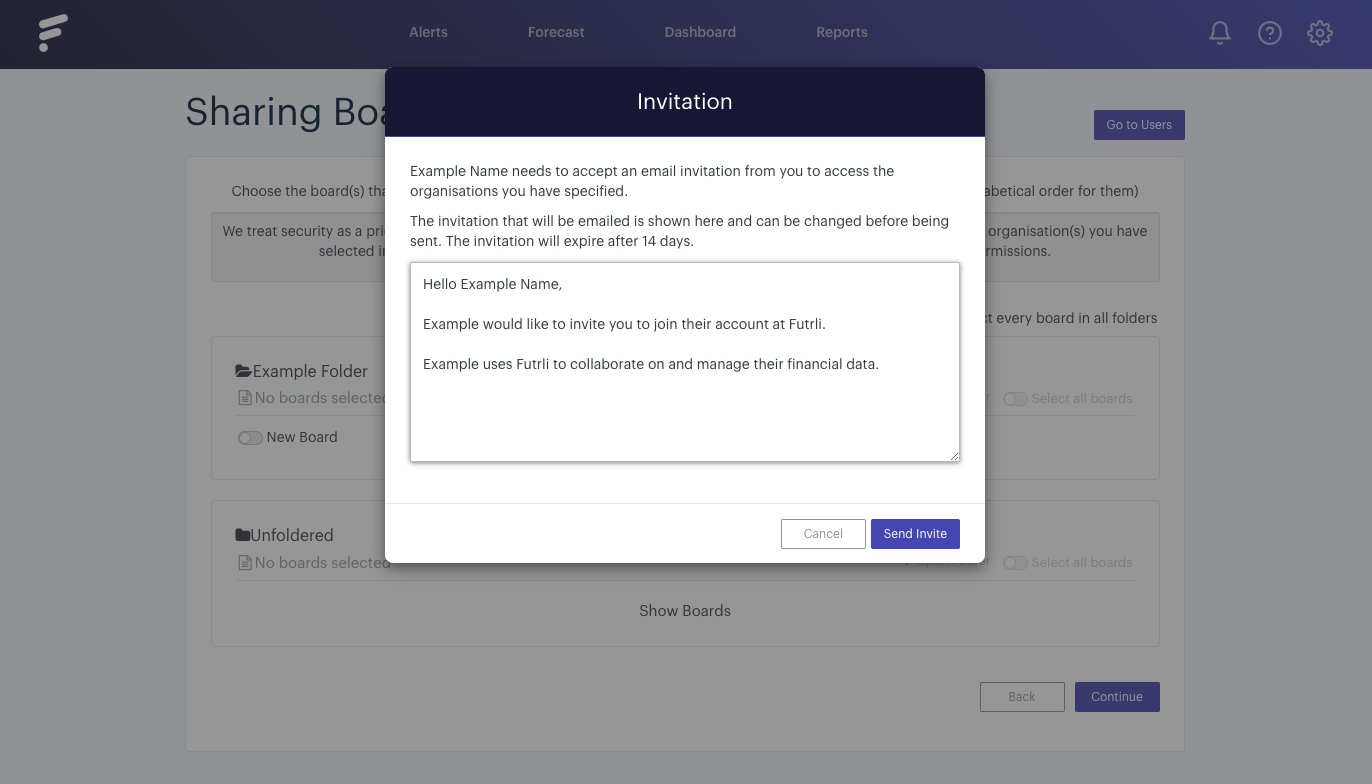Click the Continue button
Viewport: 1372px width, 784px height.
1117,697
